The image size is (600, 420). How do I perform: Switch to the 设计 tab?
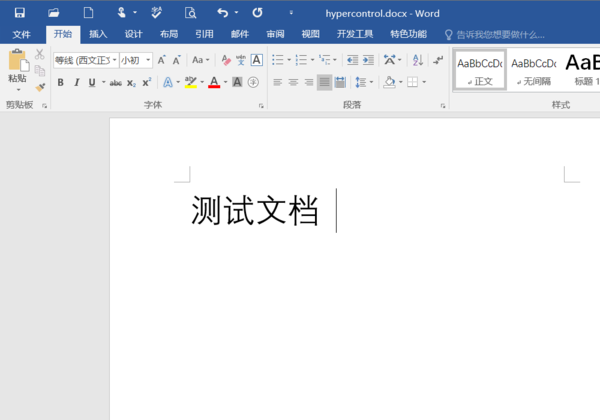coord(134,34)
